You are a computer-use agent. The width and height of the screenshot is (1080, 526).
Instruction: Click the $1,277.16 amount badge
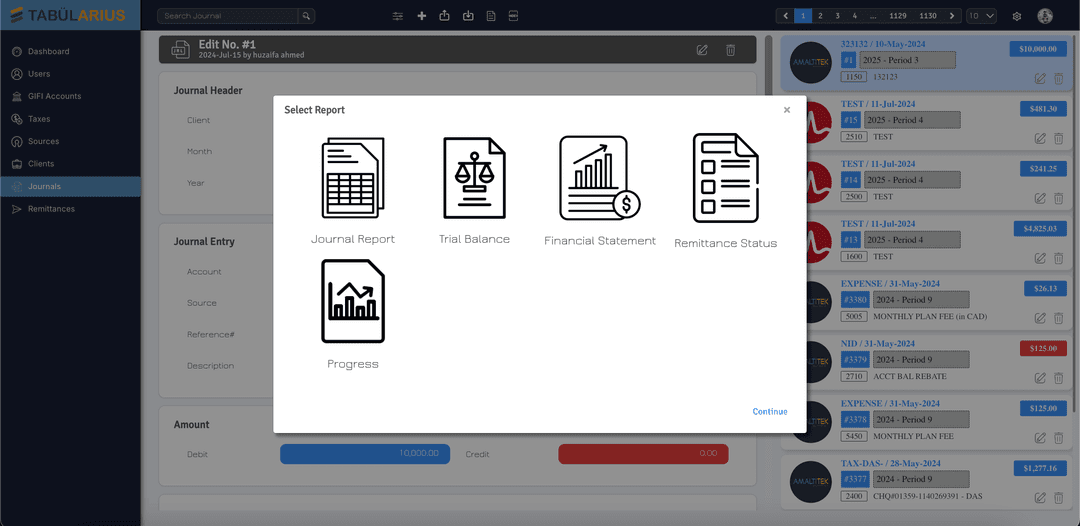pos(1040,468)
